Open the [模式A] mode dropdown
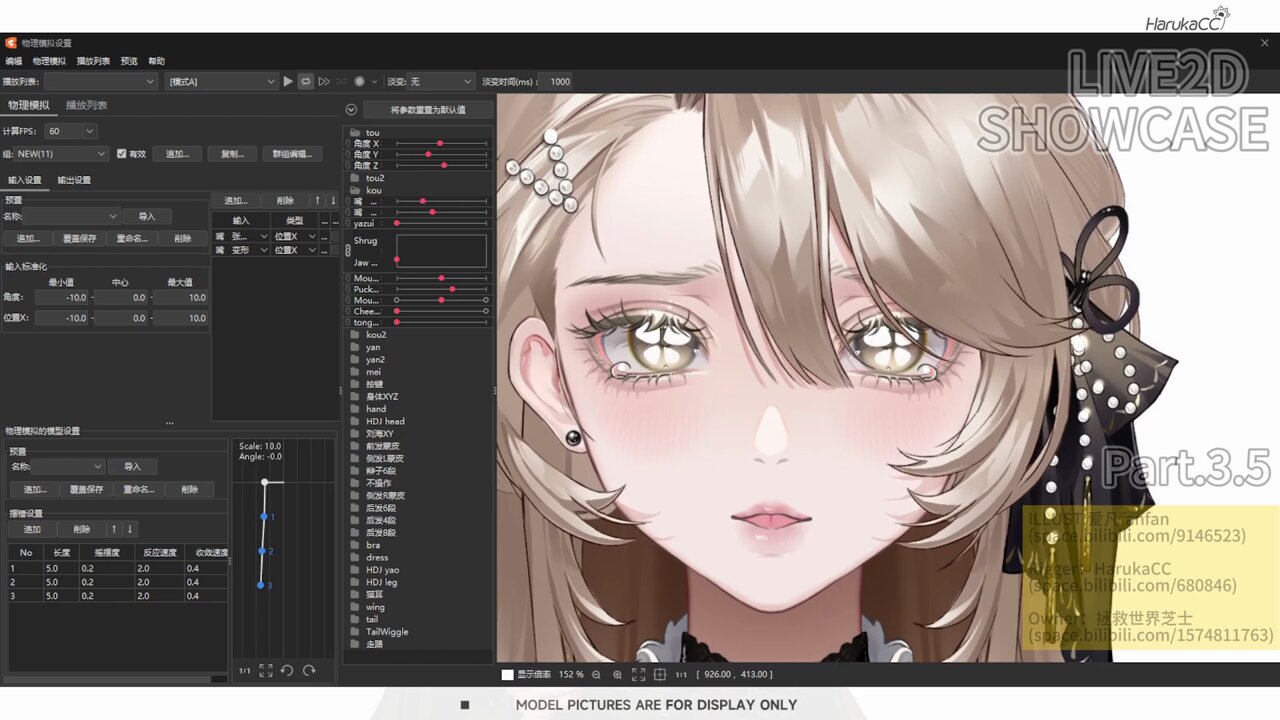The image size is (1280, 720). [x=220, y=82]
